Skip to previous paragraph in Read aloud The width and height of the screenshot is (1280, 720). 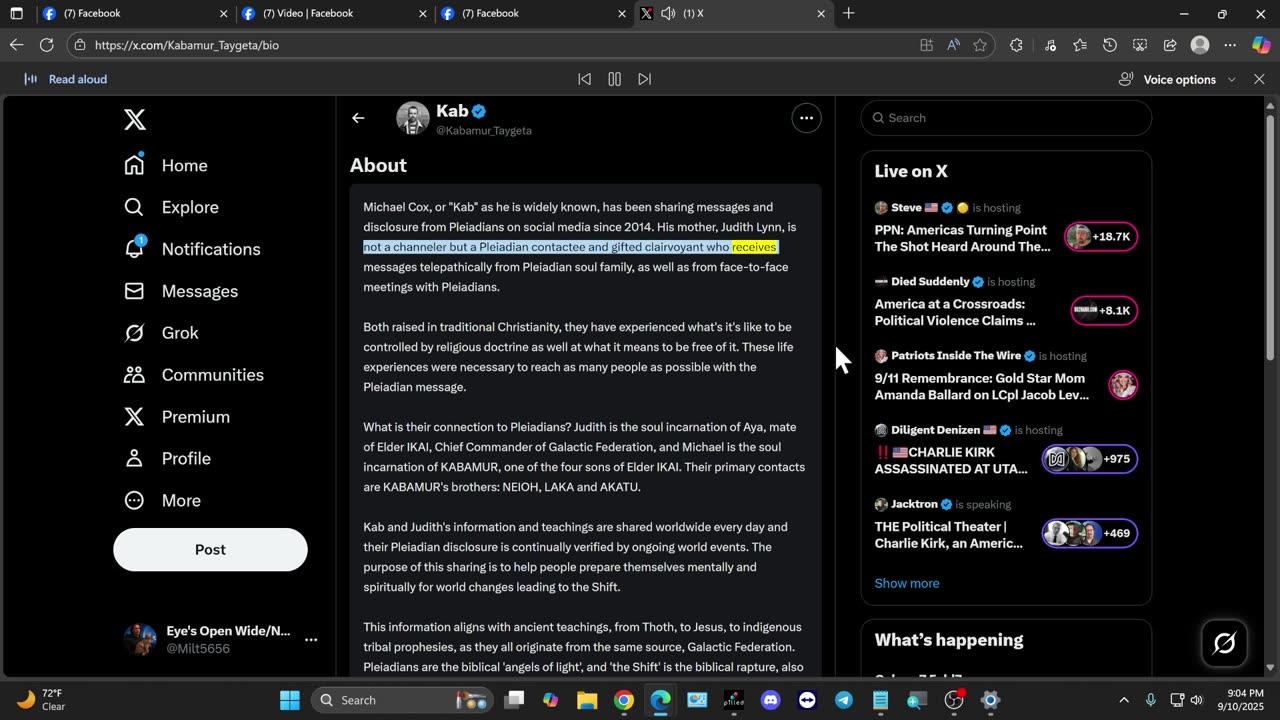point(584,79)
